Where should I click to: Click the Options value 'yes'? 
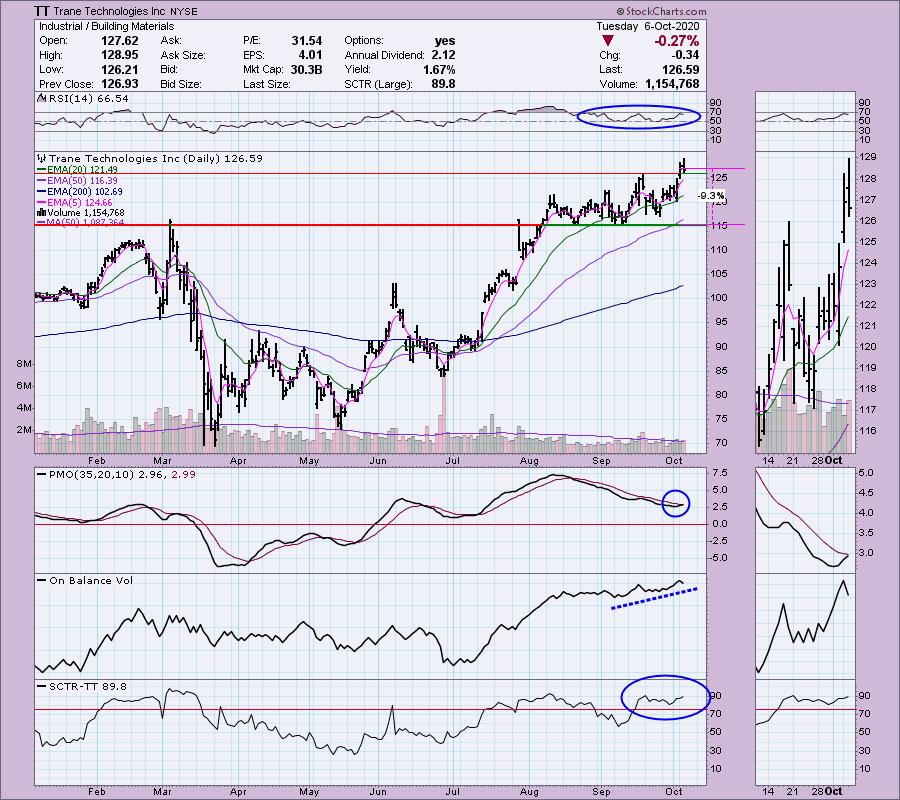(445, 41)
